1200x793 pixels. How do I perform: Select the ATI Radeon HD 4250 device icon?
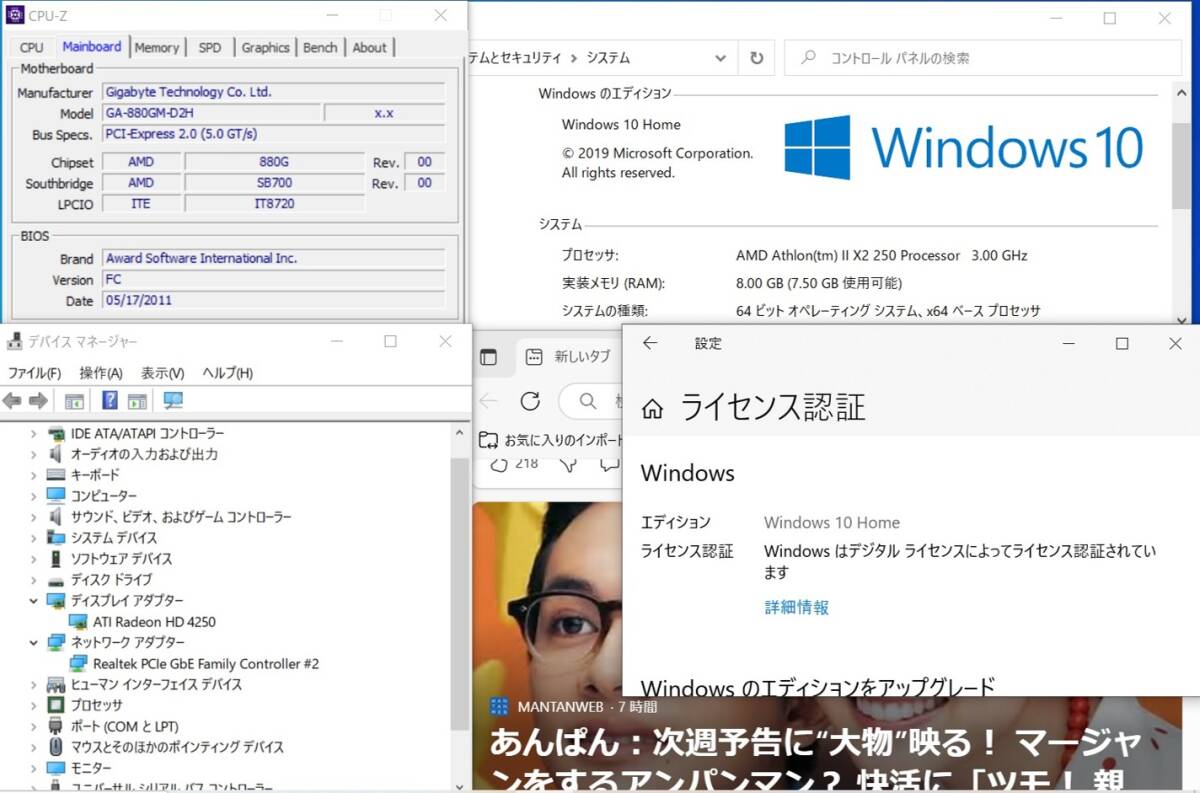pyautogui.click(x=78, y=621)
